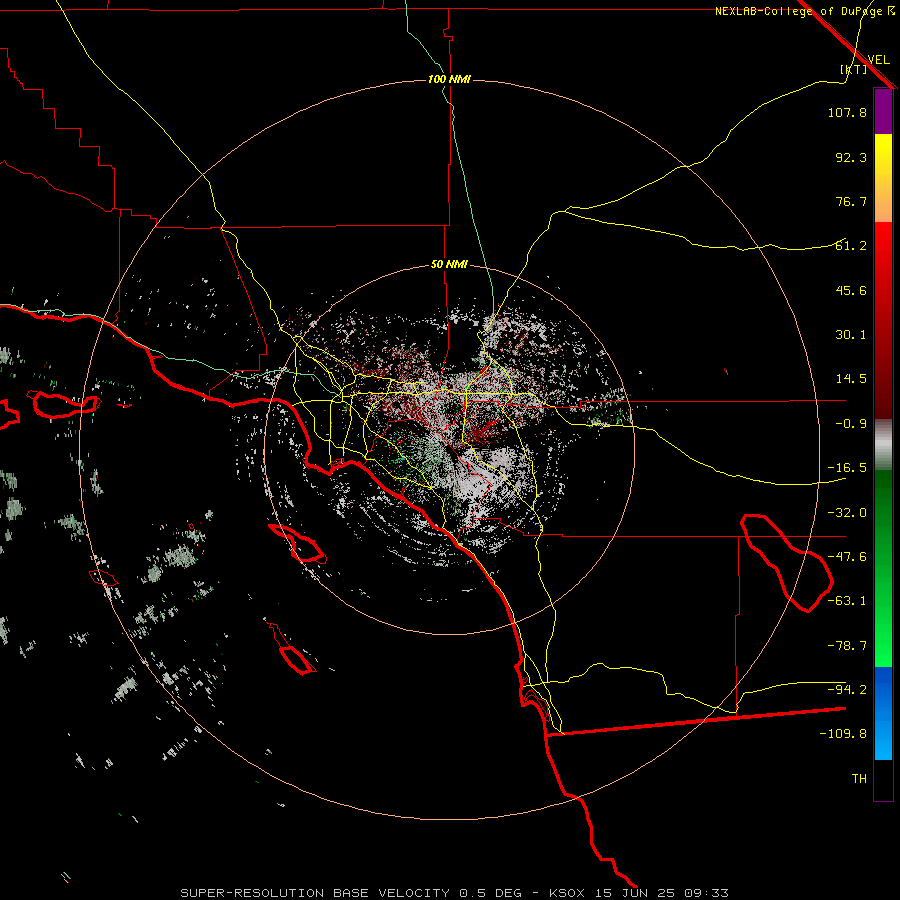Click the 50 NMI range ring label
The height and width of the screenshot is (900, 900).
click(449, 265)
